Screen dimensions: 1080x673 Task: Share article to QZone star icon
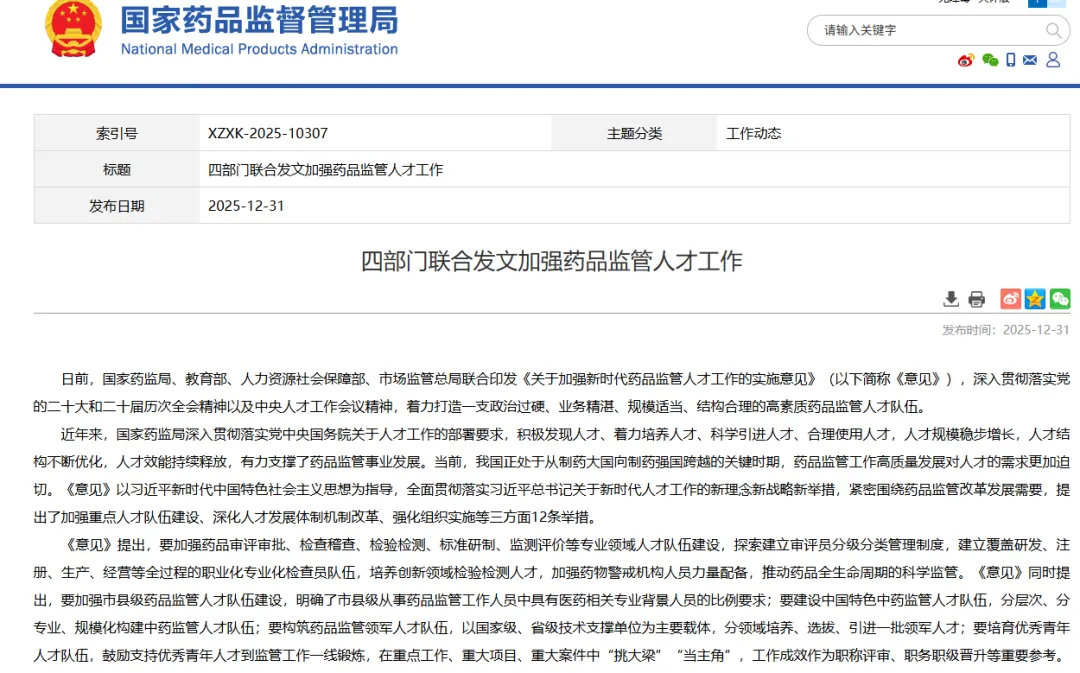click(1035, 298)
